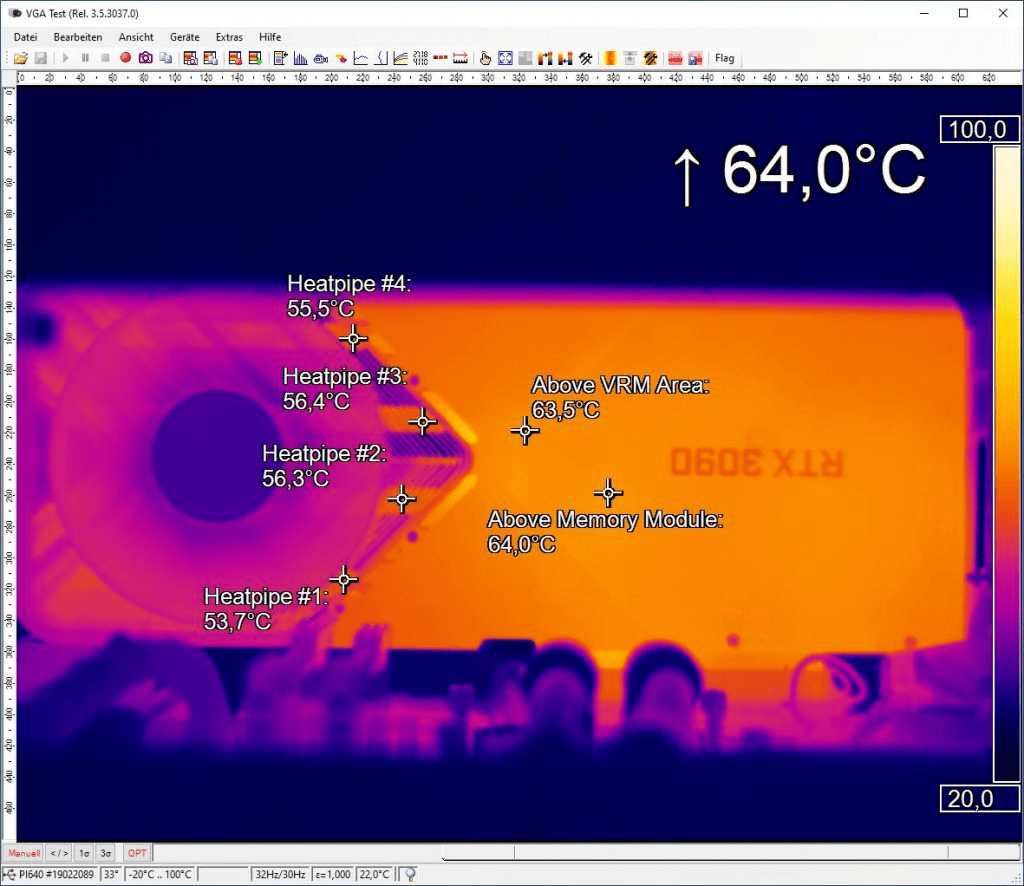
Task: Click the first palette scaling arrow icon
Action: (x=545, y=58)
